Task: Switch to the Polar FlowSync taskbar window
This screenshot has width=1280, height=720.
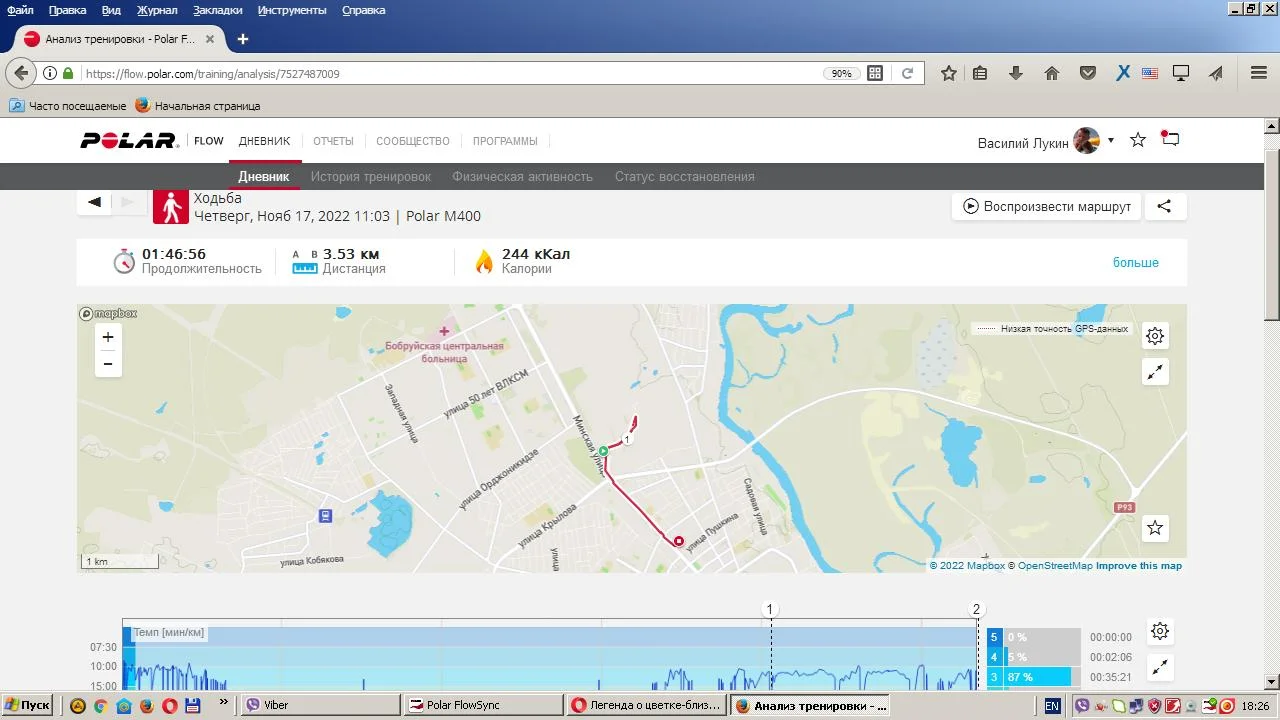Action: (x=483, y=705)
